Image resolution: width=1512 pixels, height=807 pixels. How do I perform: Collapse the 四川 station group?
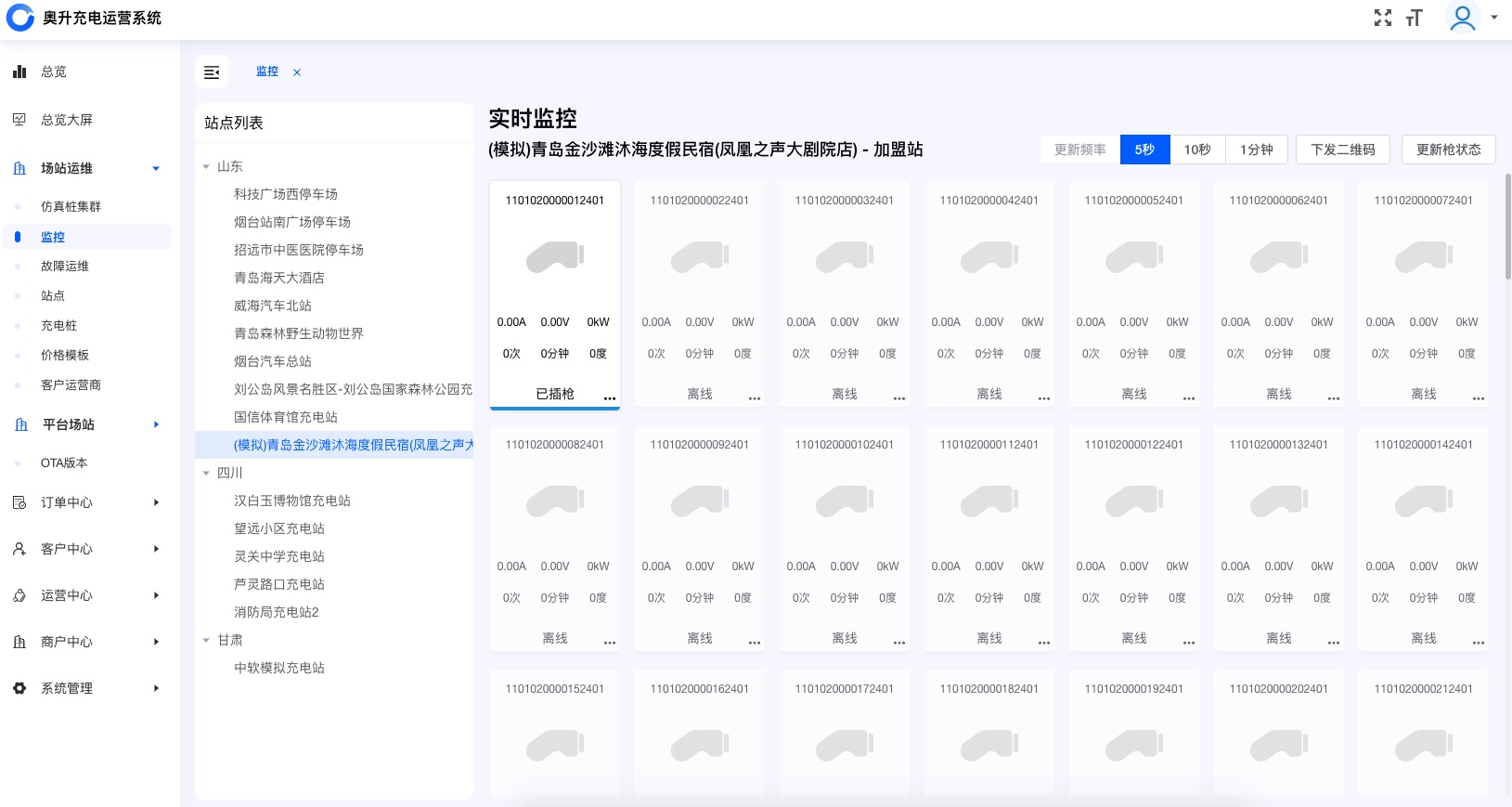206,474
